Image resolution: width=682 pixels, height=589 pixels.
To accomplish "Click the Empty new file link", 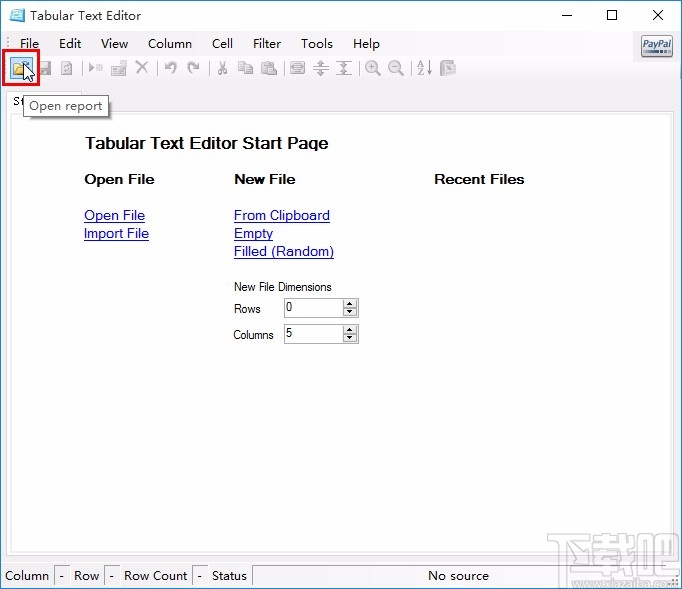I will (x=253, y=234).
